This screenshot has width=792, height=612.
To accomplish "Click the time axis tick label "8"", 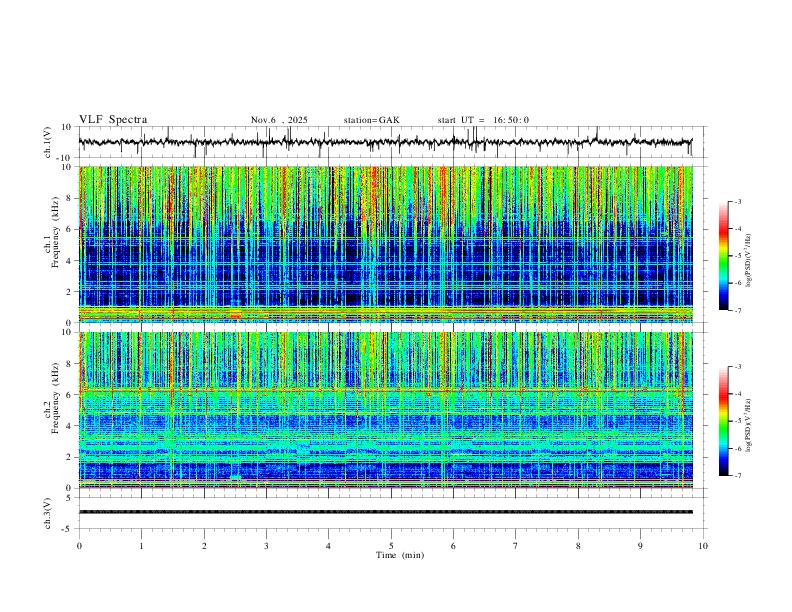I will 578,546.
